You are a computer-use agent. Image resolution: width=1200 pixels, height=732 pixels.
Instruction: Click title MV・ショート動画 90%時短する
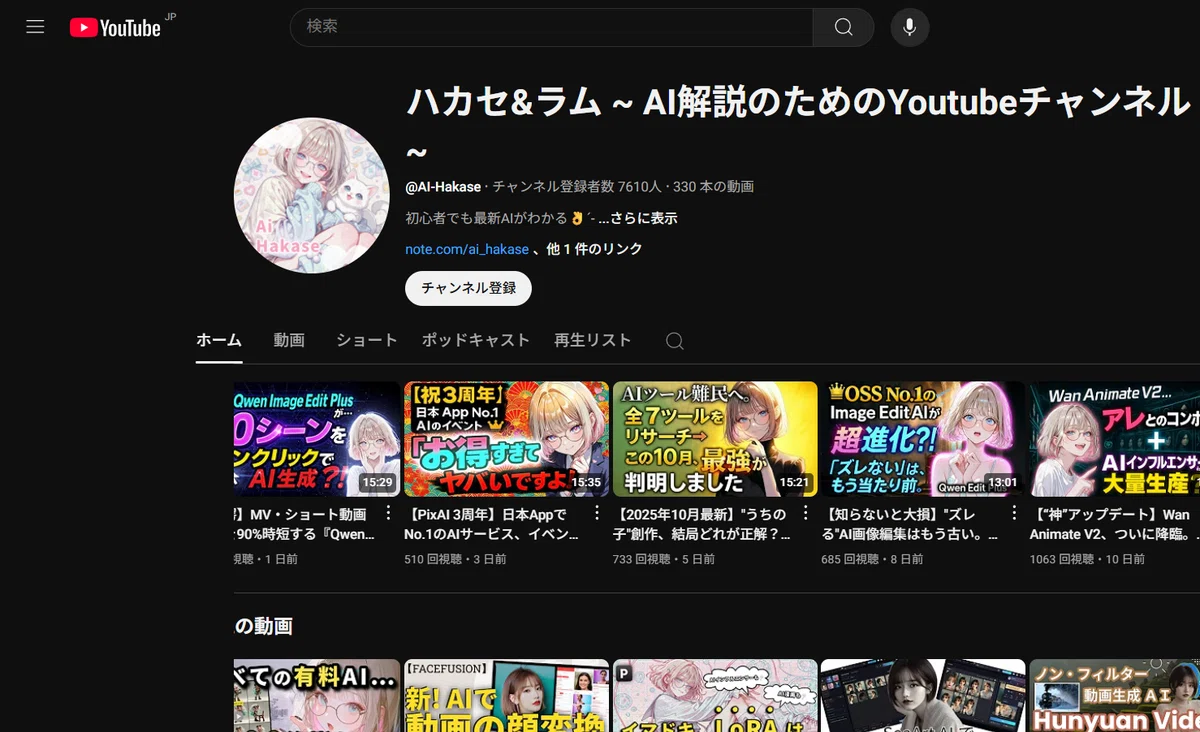[304, 524]
